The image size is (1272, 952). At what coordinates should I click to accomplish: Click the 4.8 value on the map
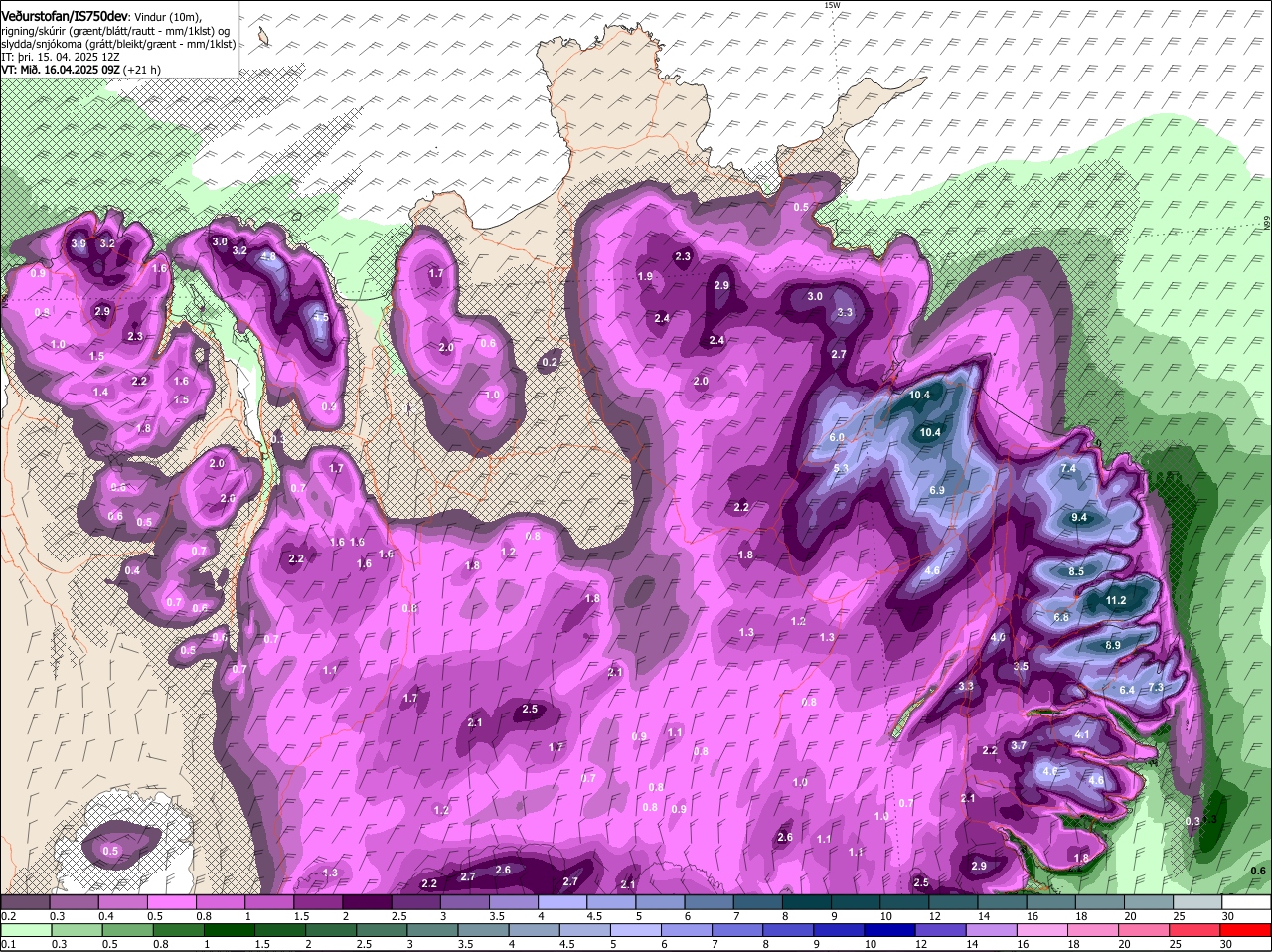click(267, 256)
